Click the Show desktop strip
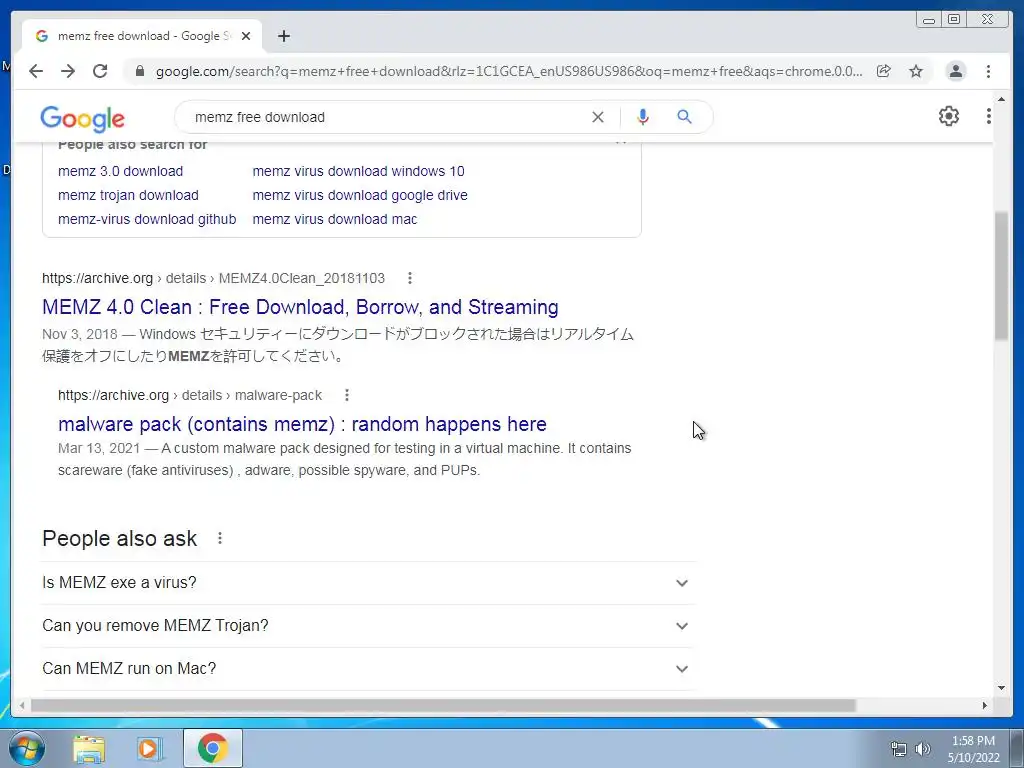The width and height of the screenshot is (1024, 768). click(1018, 748)
